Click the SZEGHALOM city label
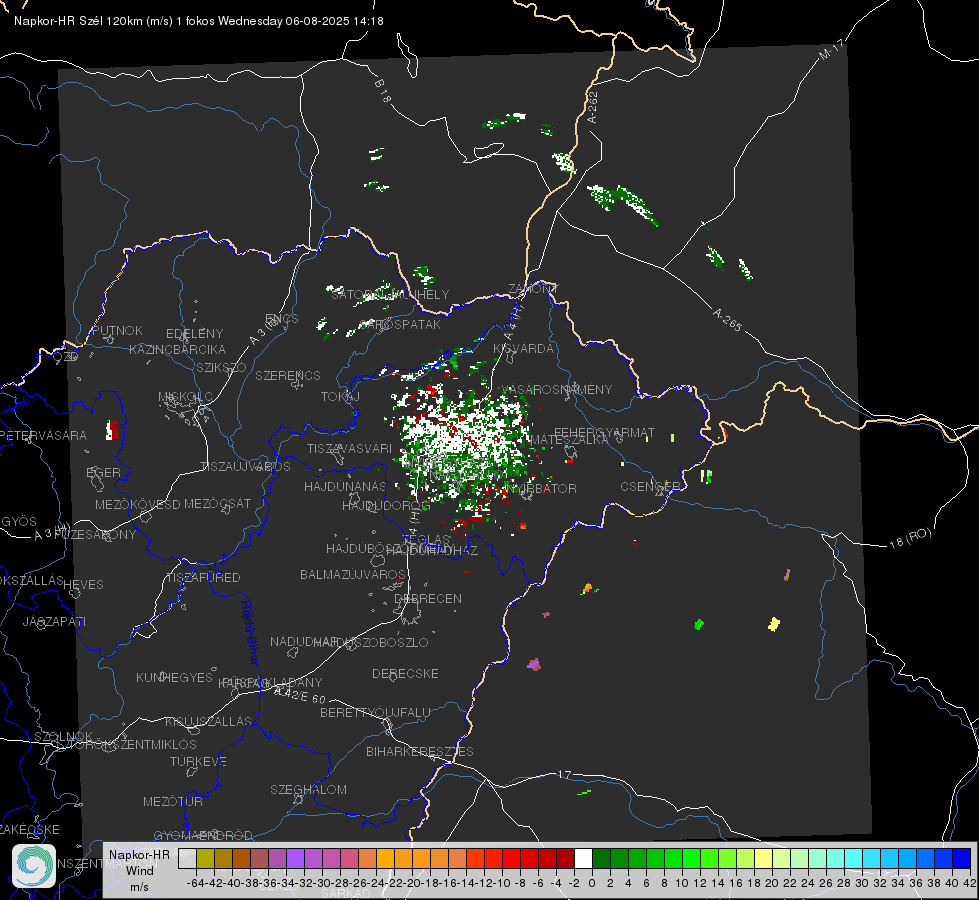Image resolution: width=979 pixels, height=900 pixels. [x=308, y=789]
